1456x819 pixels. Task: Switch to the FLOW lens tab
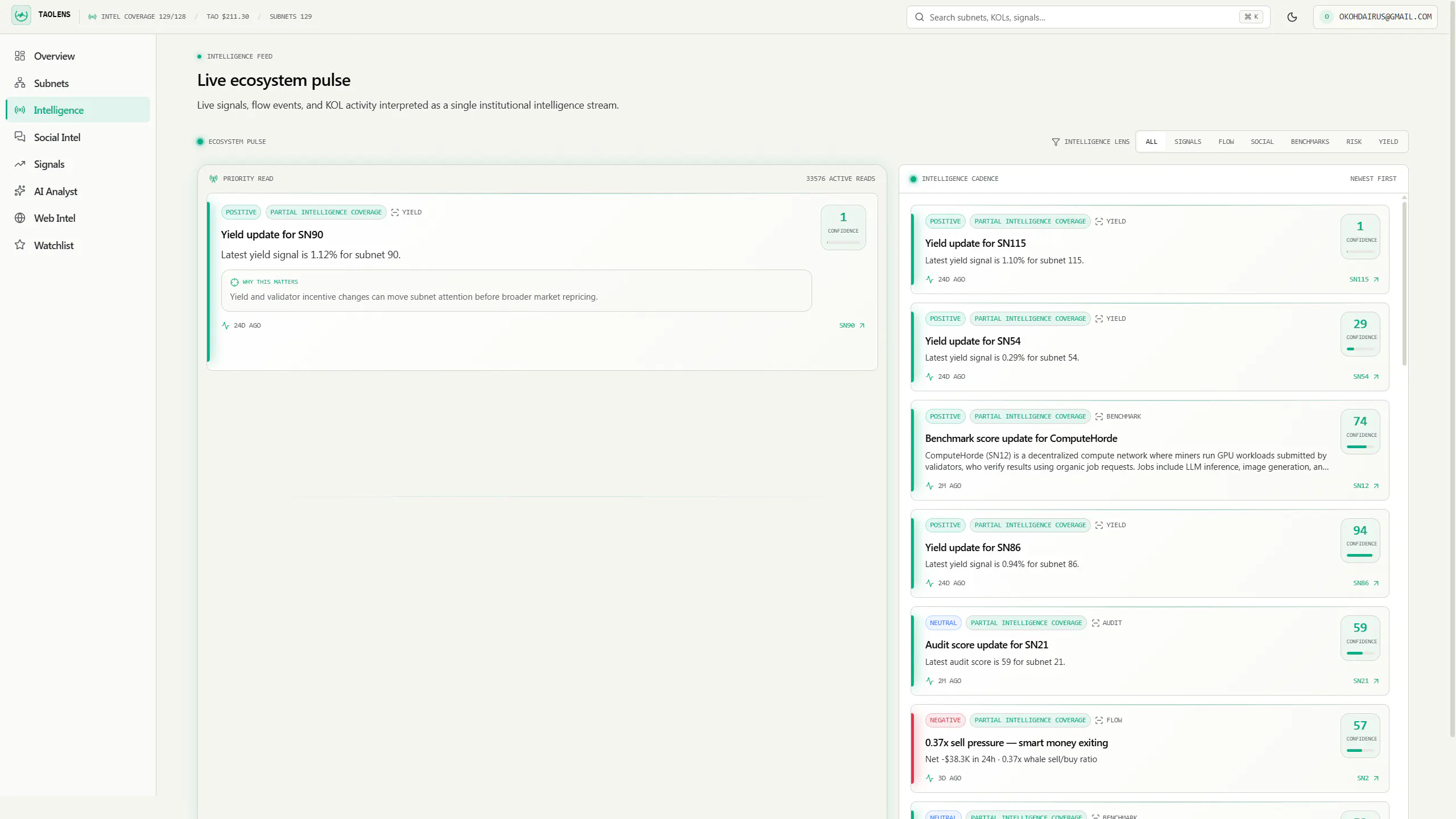(x=1226, y=142)
